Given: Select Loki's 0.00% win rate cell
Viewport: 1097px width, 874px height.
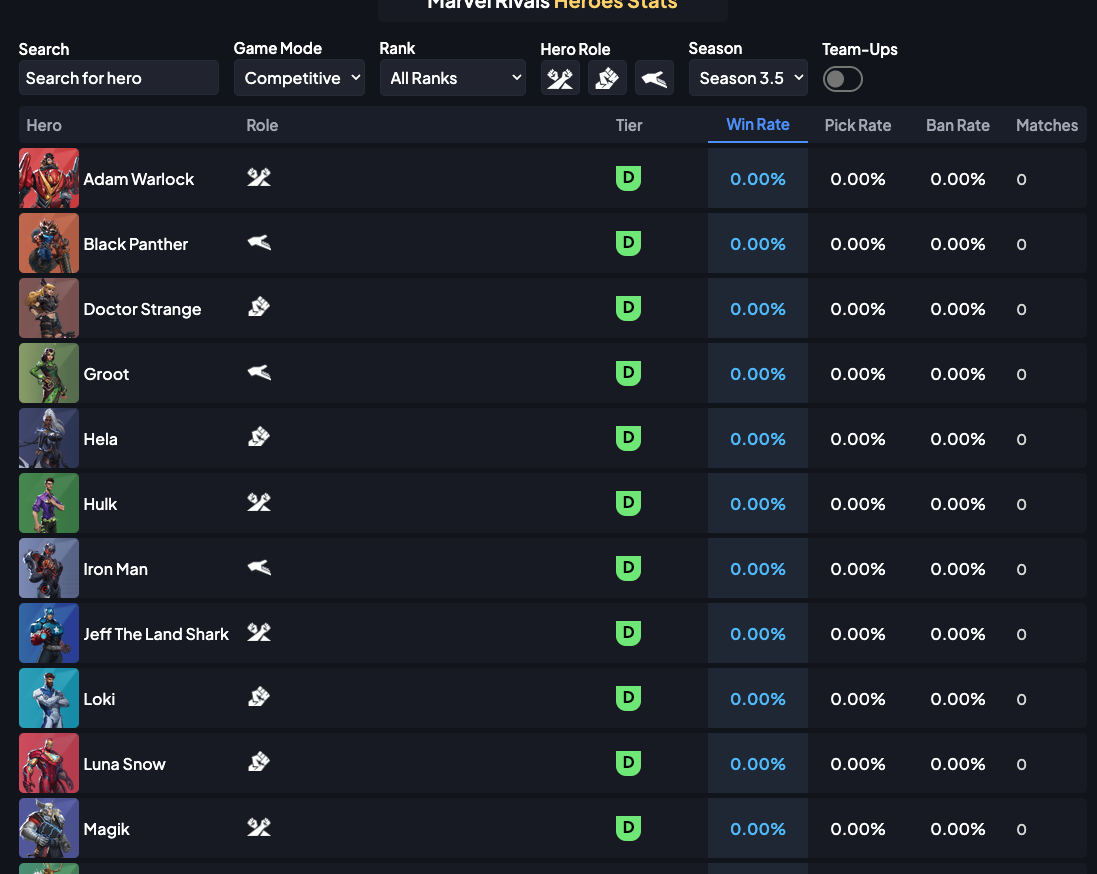Looking at the screenshot, I should [758, 699].
